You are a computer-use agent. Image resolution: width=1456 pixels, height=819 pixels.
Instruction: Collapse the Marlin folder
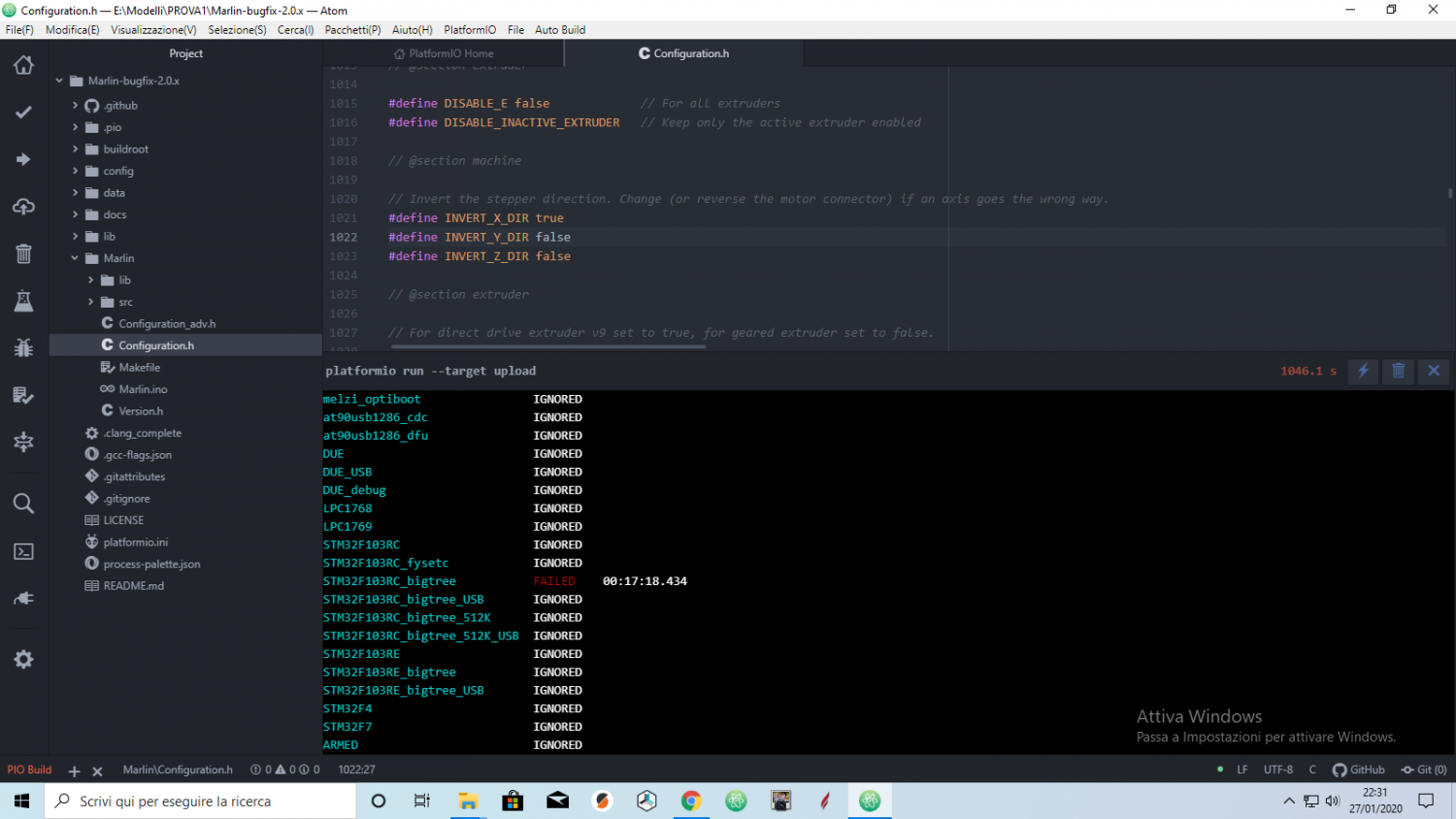coord(117,258)
